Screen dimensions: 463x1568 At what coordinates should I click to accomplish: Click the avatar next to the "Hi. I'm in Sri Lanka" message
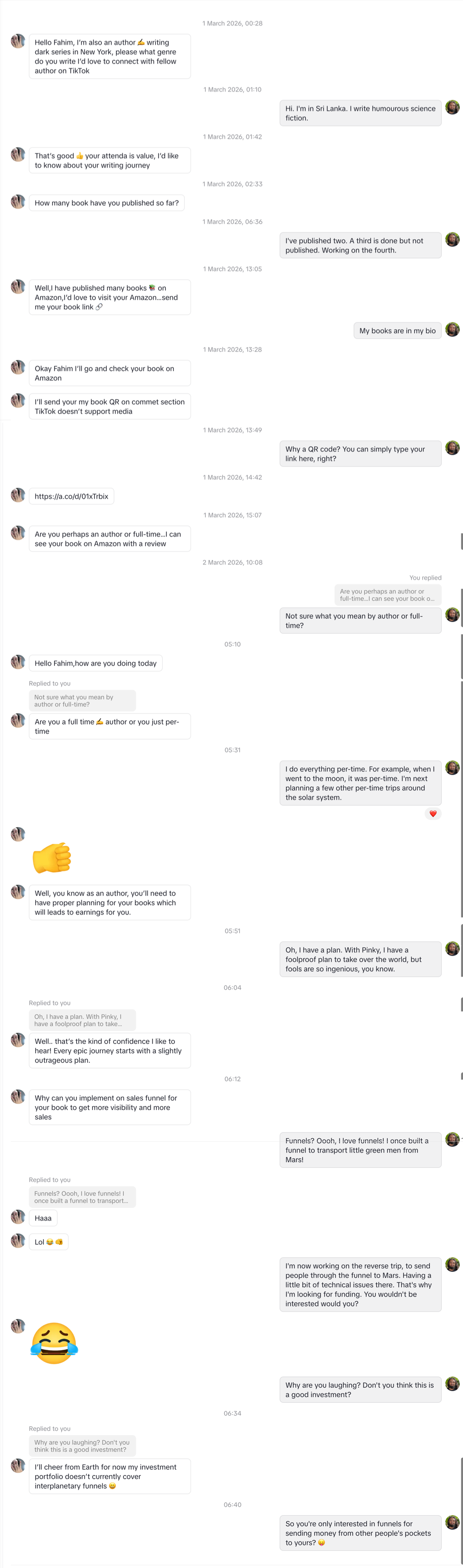point(452,108)
